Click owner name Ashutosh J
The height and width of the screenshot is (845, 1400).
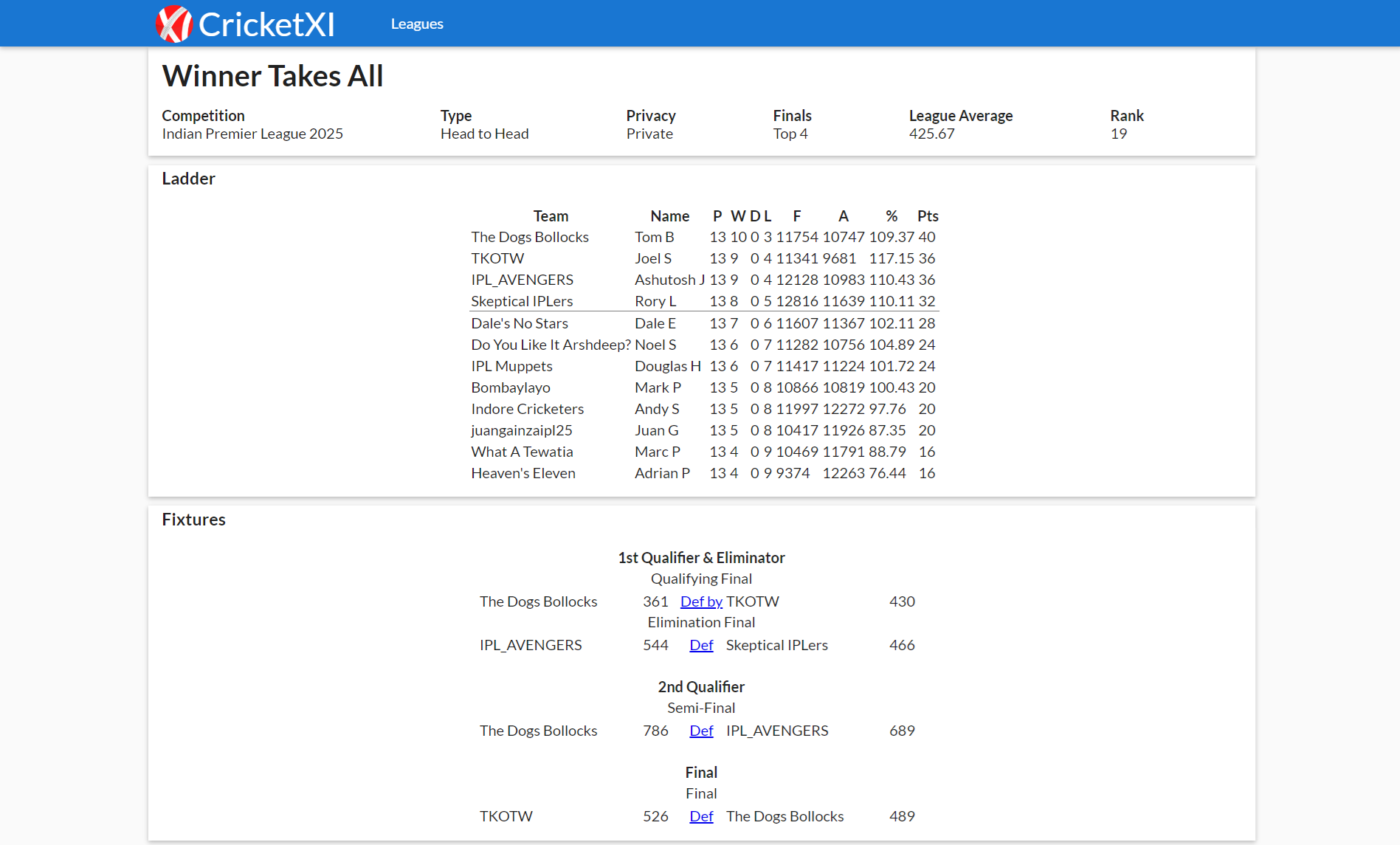tap(669, 280)
